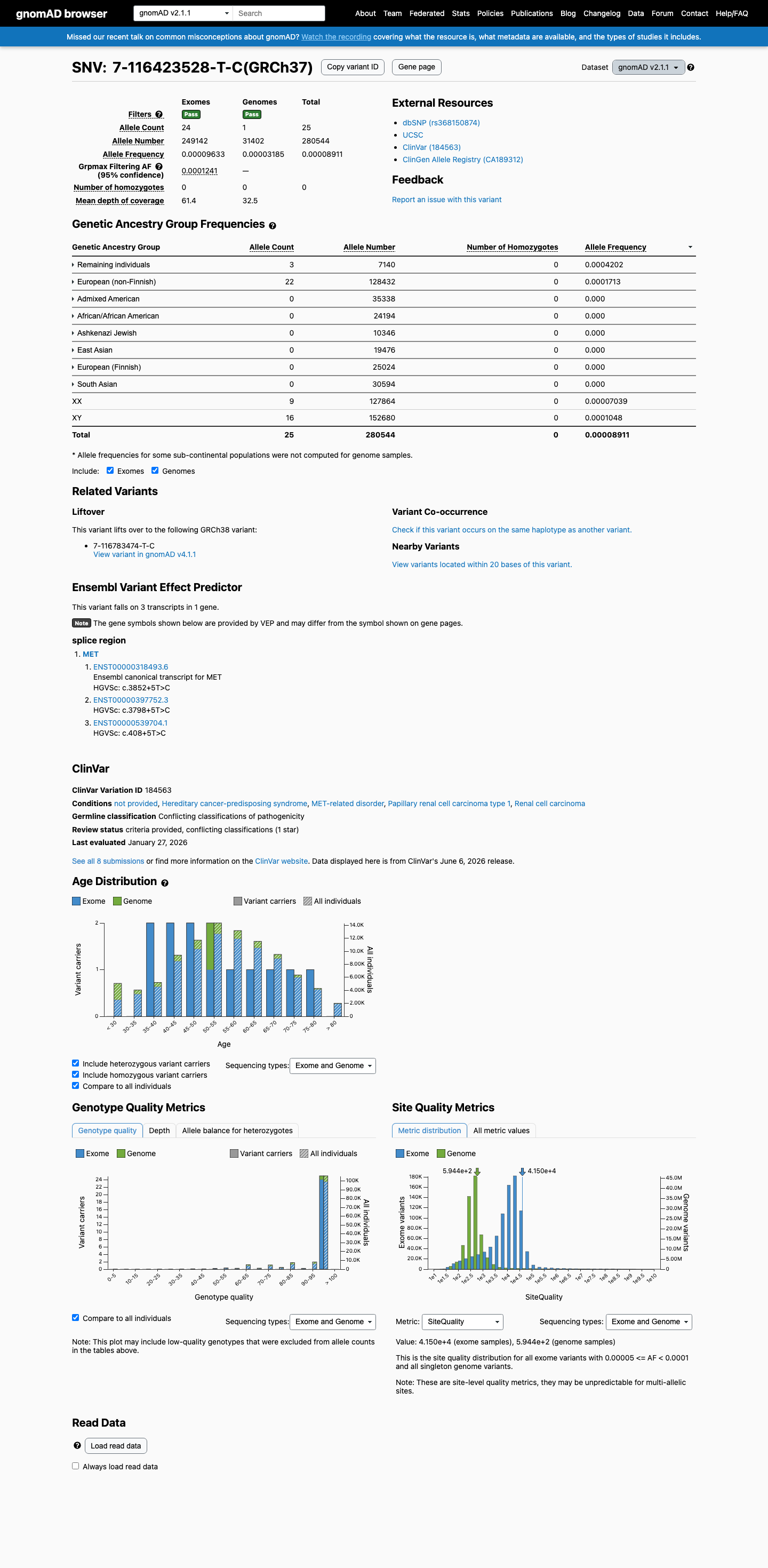Uncheck Include homozygous variant carriers
768x1568 pixels.
tap(75, 1074)
